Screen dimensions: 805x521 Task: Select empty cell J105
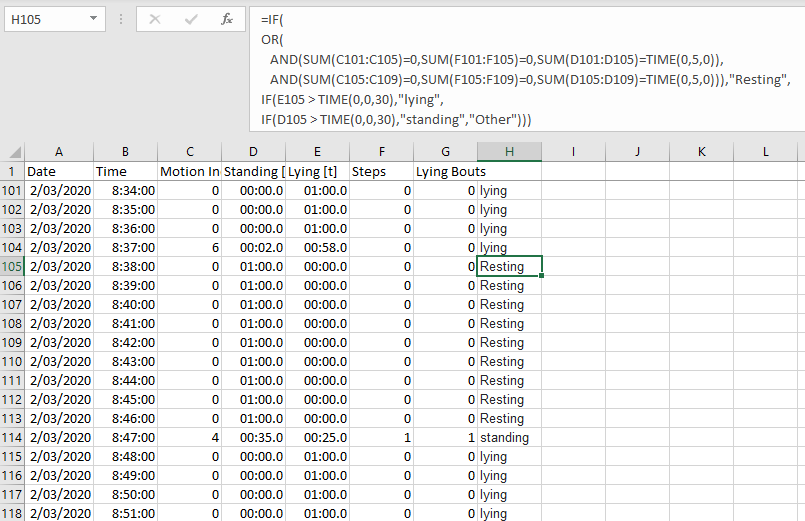[637, 266]
